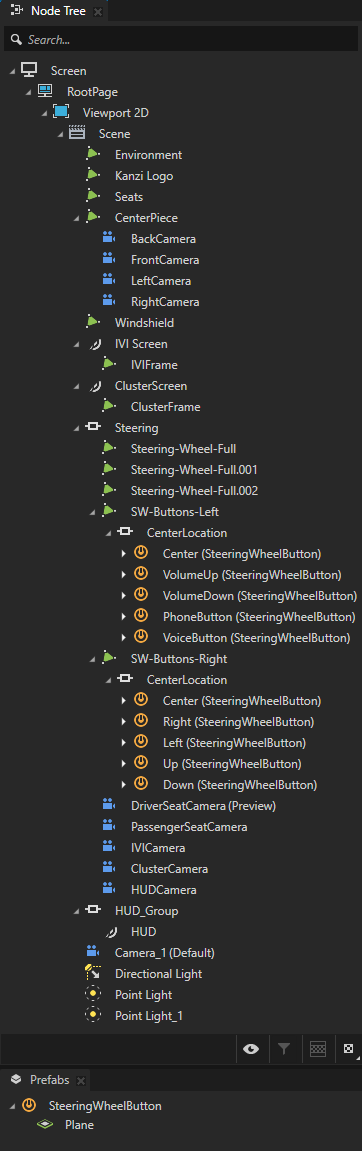This screenshot has width=362, height=1151.
Task: Collapse the IVI Screen node
Action: [x=77, y=344]
